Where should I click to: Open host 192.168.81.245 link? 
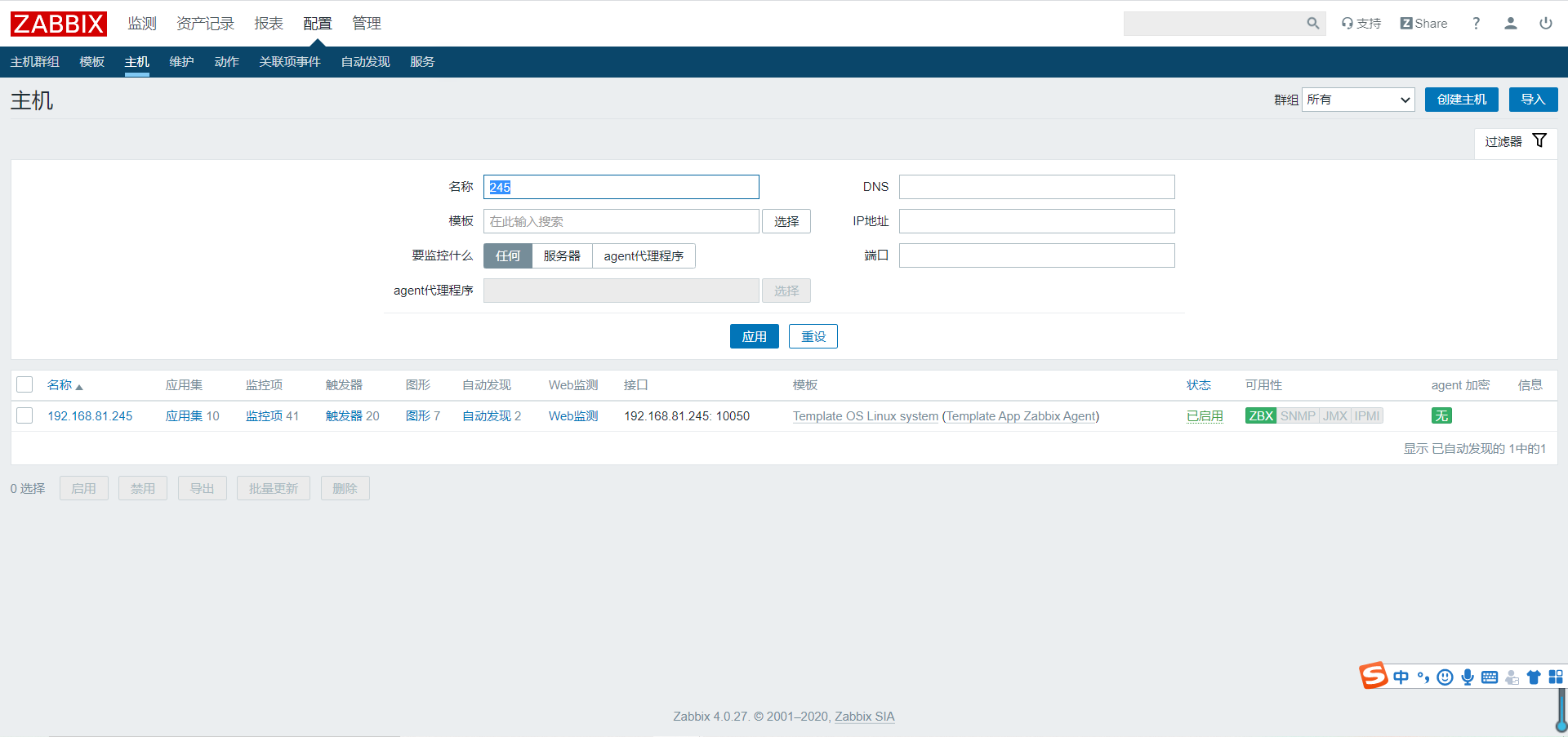tap(90, 416)
